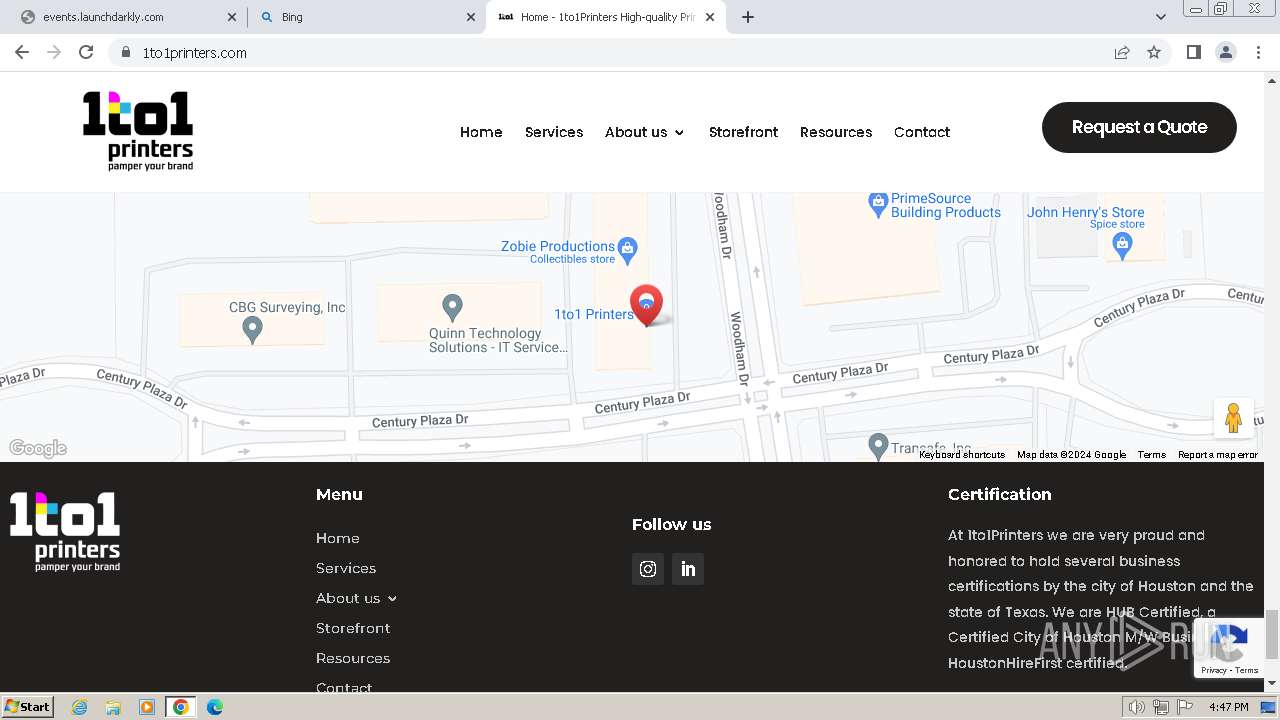Select the Transafe Inc map marker
The height and width of the screenshot is (720, 1280).
click(x=878, y=446)
